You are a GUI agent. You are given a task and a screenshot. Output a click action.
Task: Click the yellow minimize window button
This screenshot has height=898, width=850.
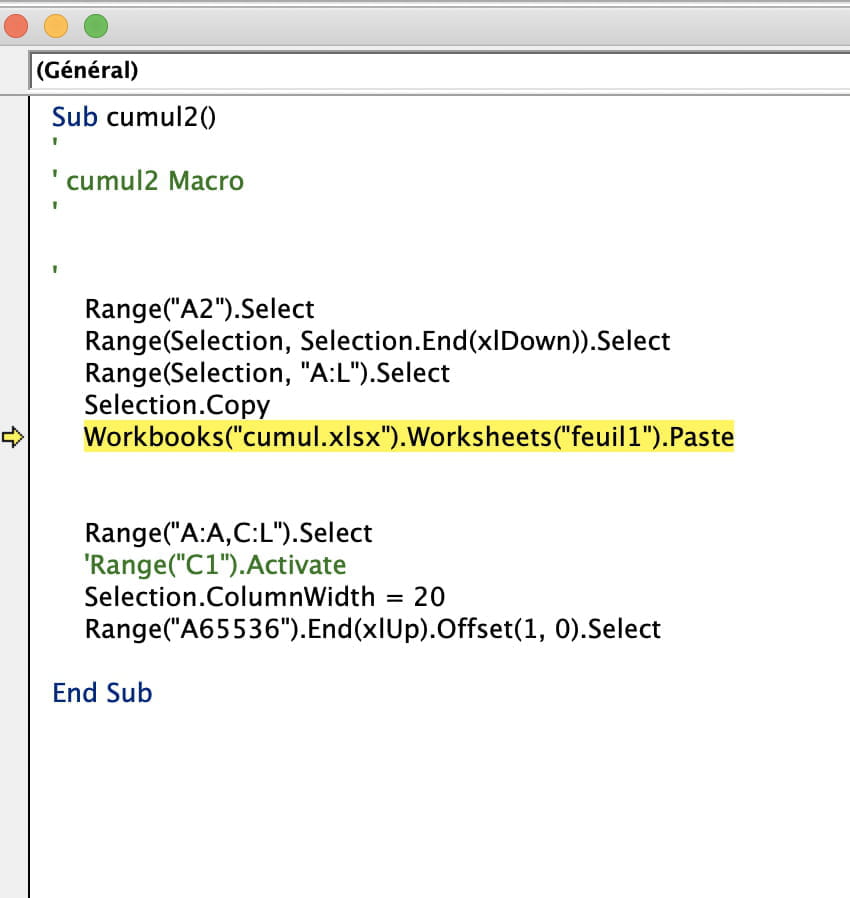tap(56, 26)
